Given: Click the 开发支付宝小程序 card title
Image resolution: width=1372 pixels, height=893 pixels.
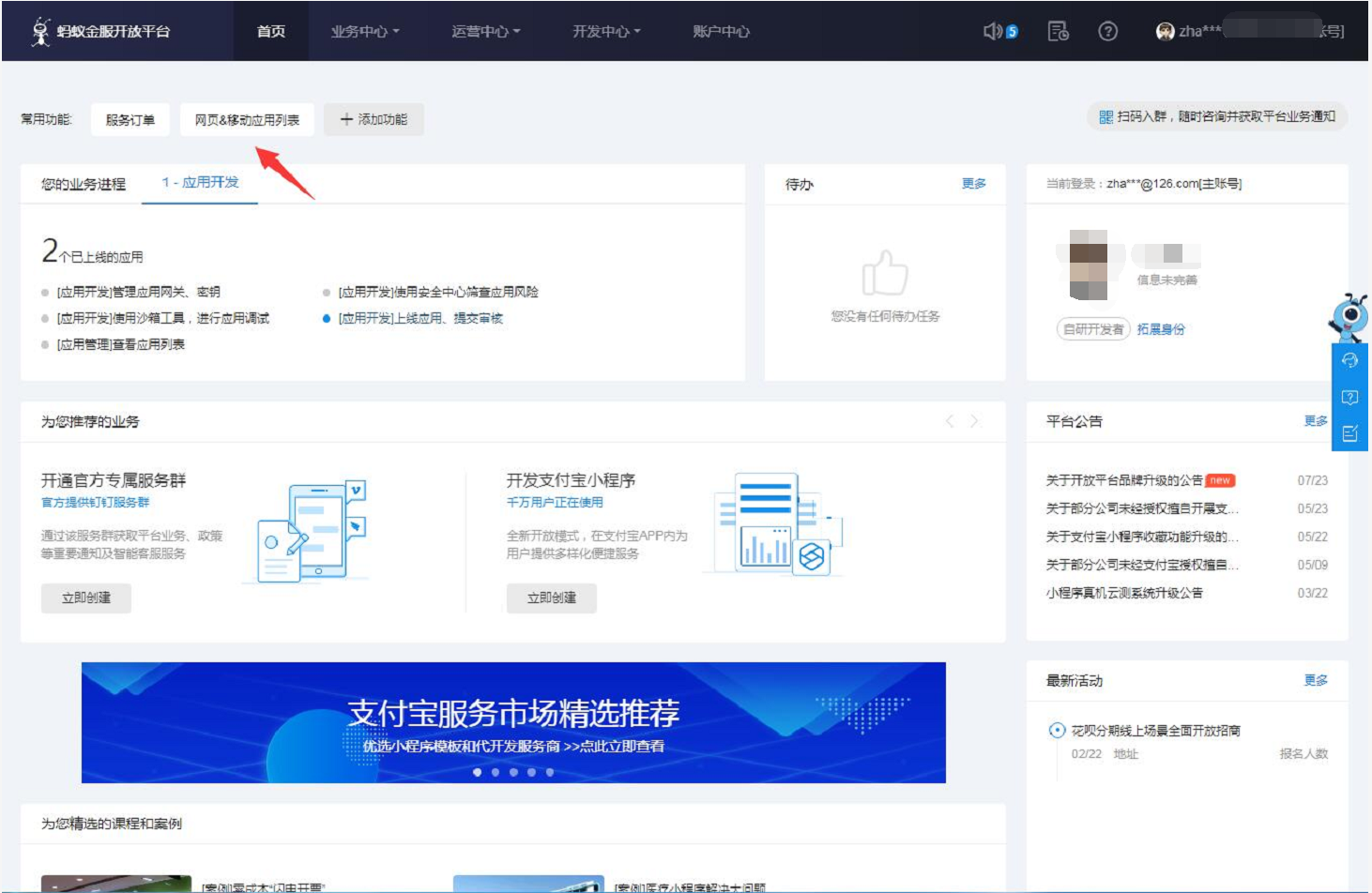Looking at the screenshot, I should tap(571, 480).
